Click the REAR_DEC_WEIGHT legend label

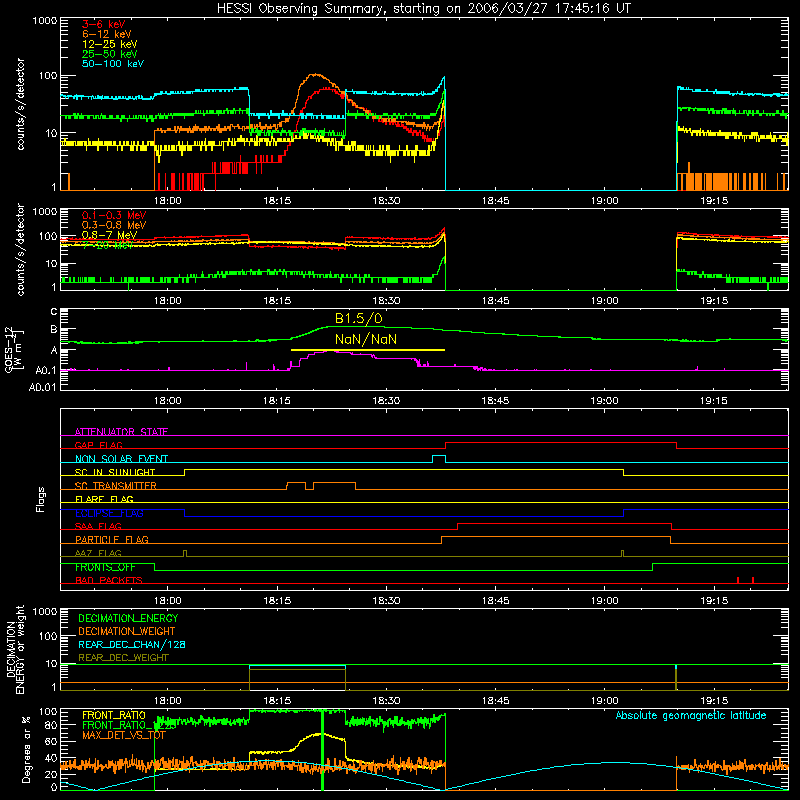[x=123, y=658]
